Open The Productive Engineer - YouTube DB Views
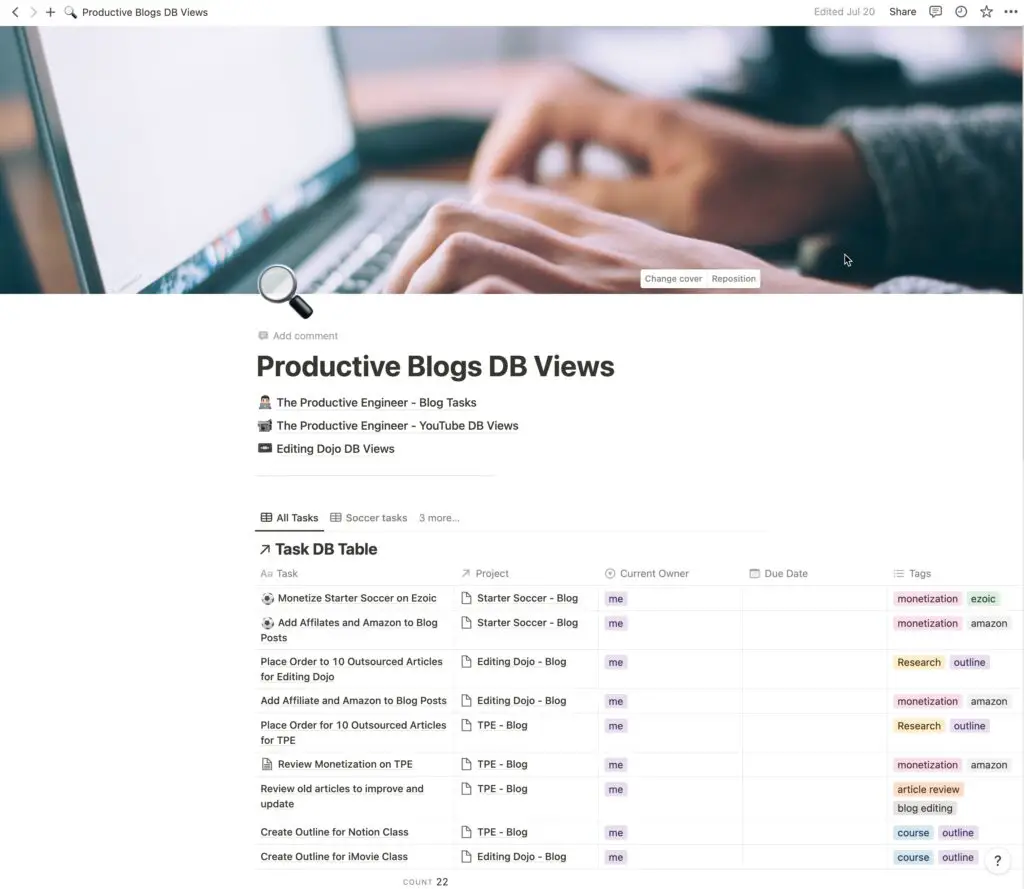The image size is (1024, 889). click(397, 426)
